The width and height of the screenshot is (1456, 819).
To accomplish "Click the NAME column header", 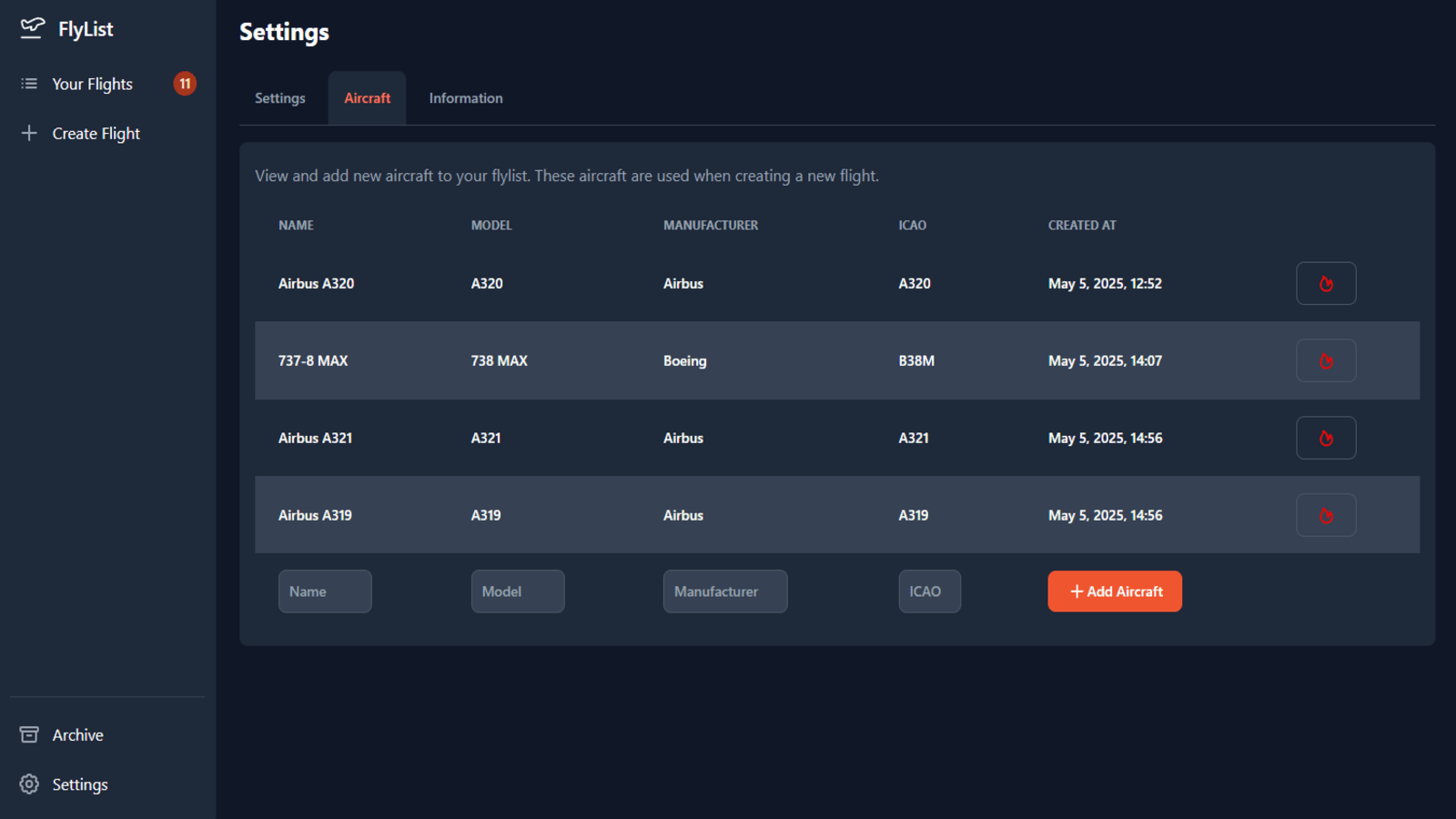I will click(x=296, y=225).
